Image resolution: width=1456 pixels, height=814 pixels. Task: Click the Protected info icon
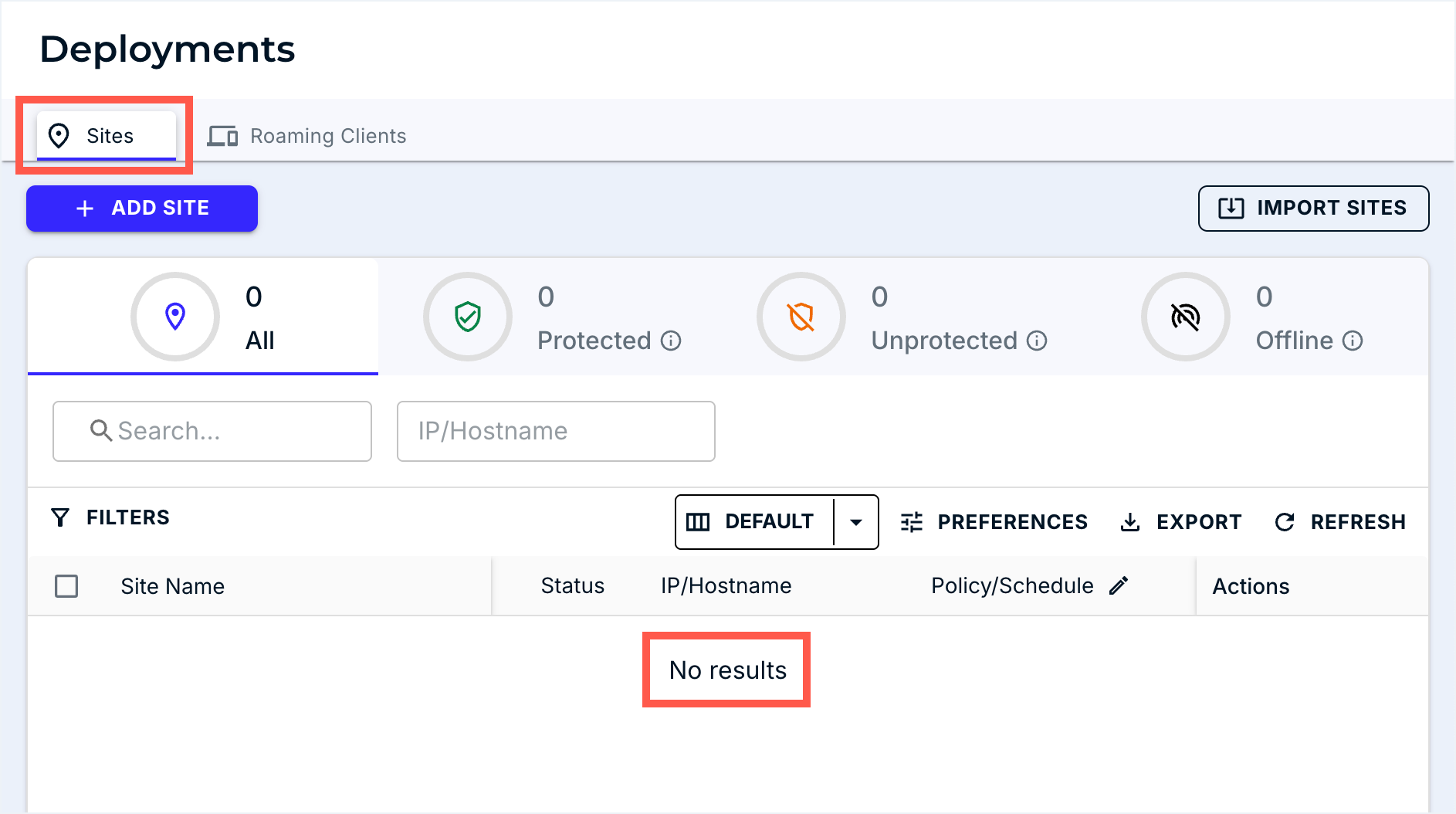pos(671,341)
